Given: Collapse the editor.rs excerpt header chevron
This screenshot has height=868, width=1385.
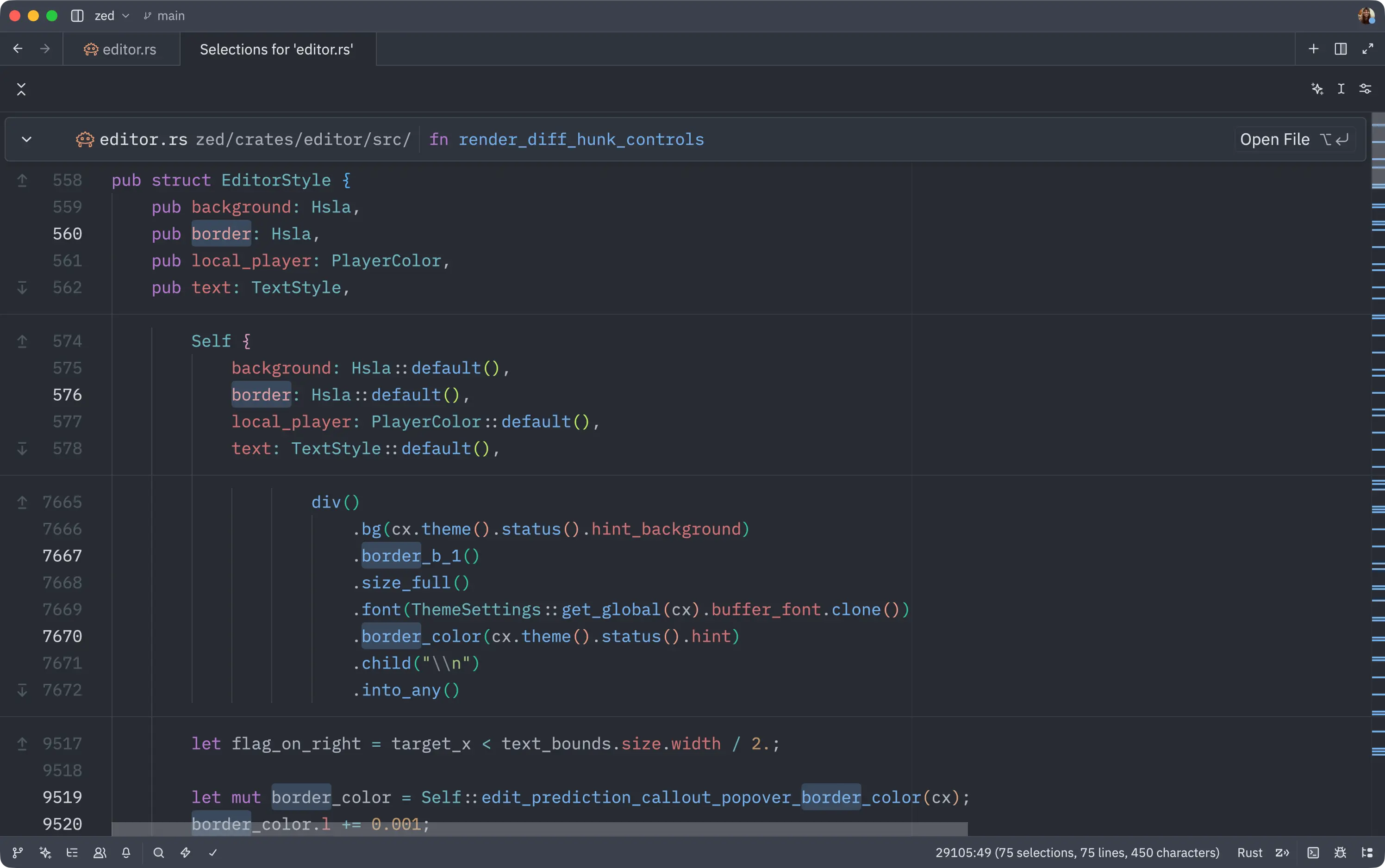Looking at the screenshot, I should pos(26,140).
